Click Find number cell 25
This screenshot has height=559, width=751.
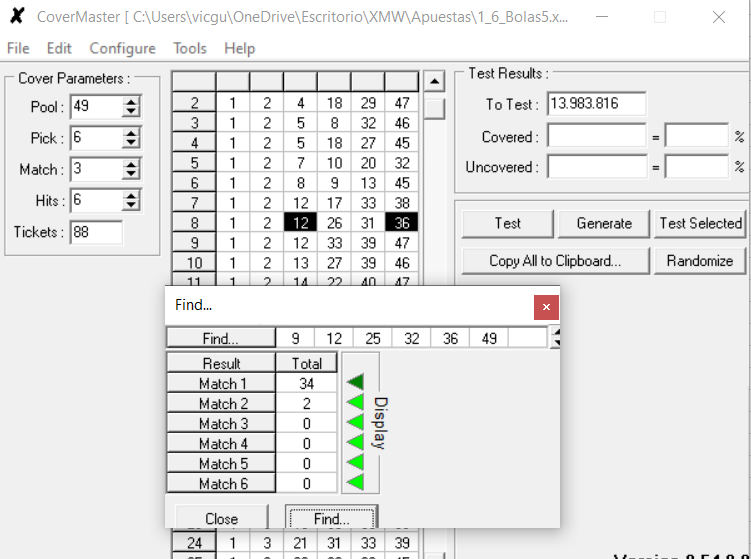click(373, 338)
